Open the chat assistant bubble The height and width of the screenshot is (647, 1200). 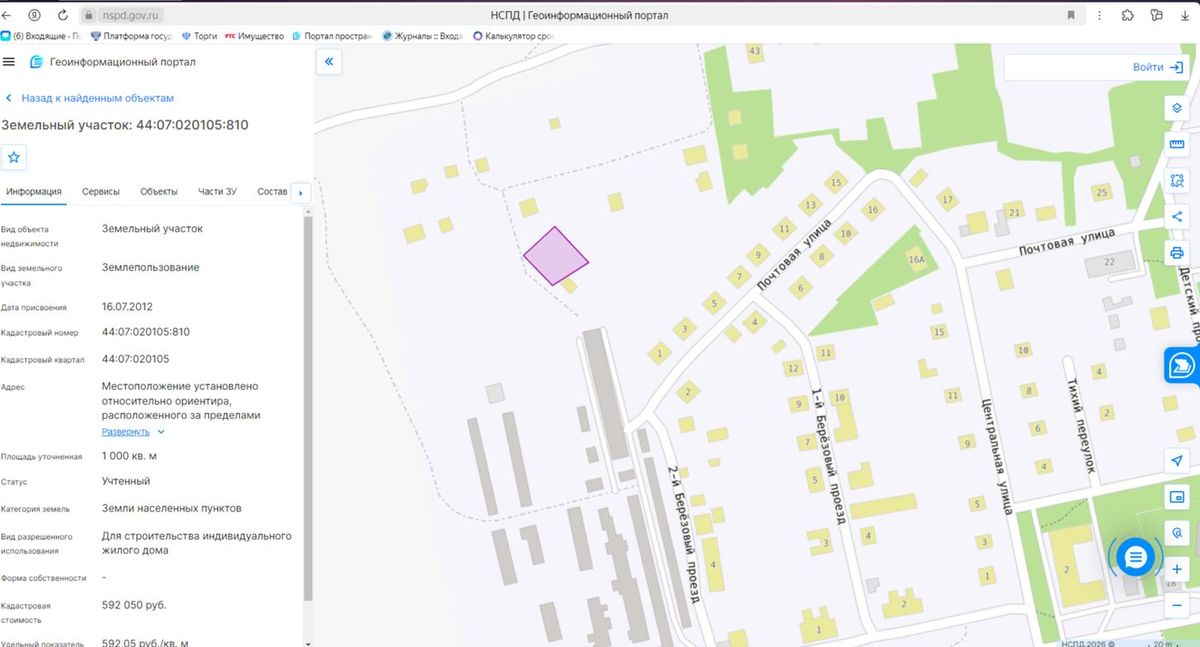(x=1135, y=558)
